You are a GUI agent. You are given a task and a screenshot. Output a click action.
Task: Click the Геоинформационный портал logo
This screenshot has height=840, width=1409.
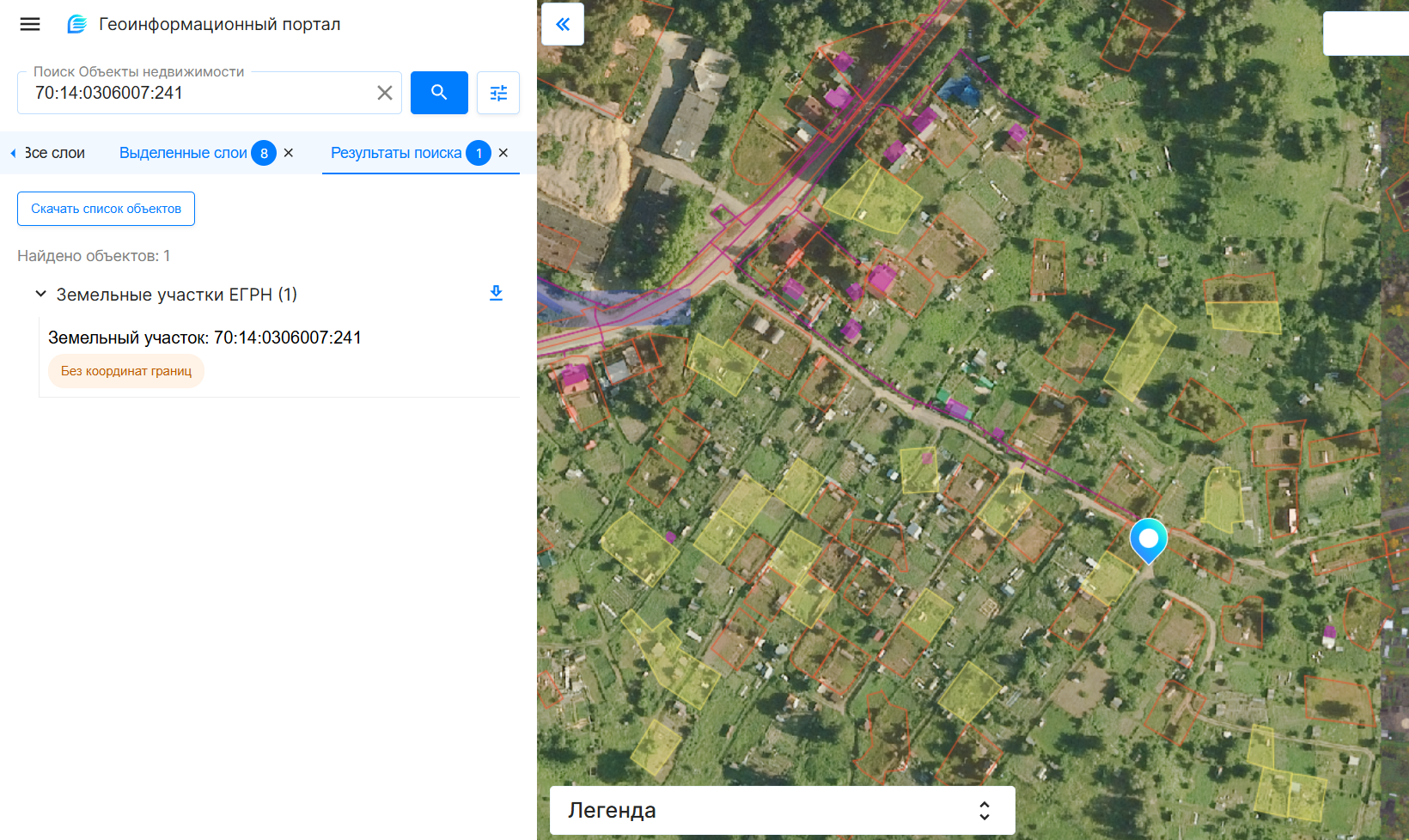(x=77, y=24)
